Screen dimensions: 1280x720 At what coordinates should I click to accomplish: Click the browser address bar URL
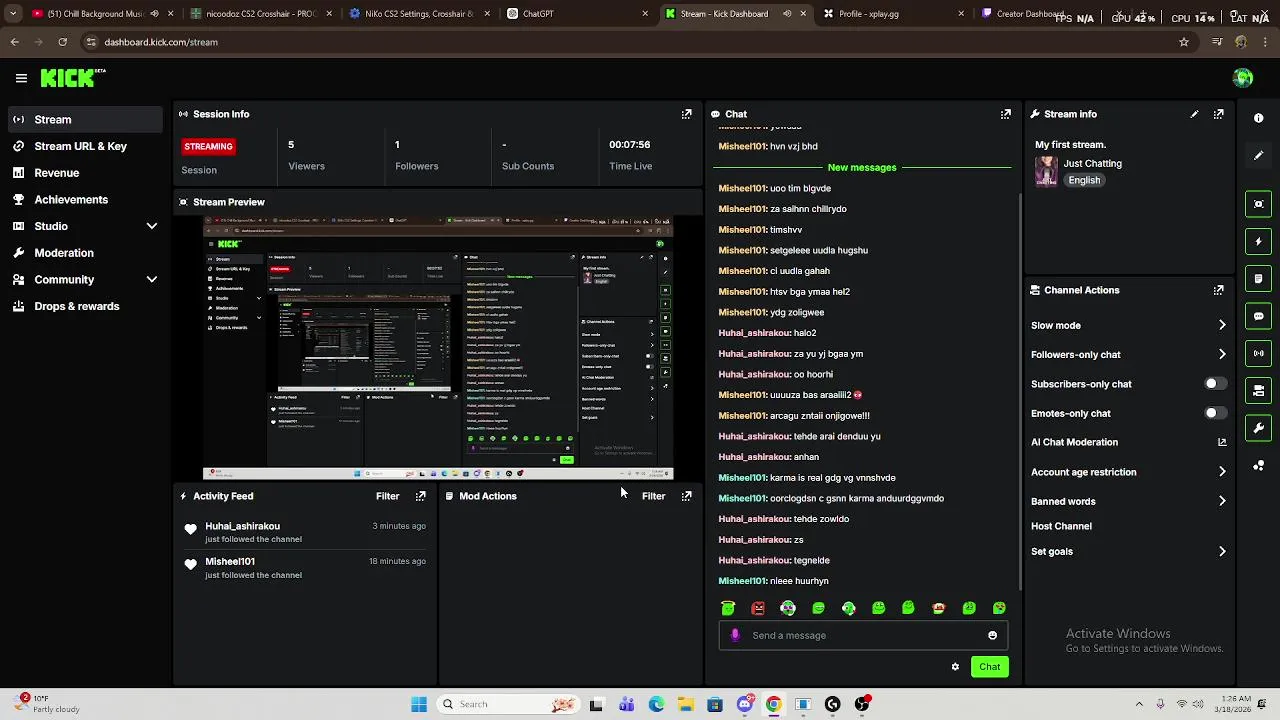tap(161, 42)
